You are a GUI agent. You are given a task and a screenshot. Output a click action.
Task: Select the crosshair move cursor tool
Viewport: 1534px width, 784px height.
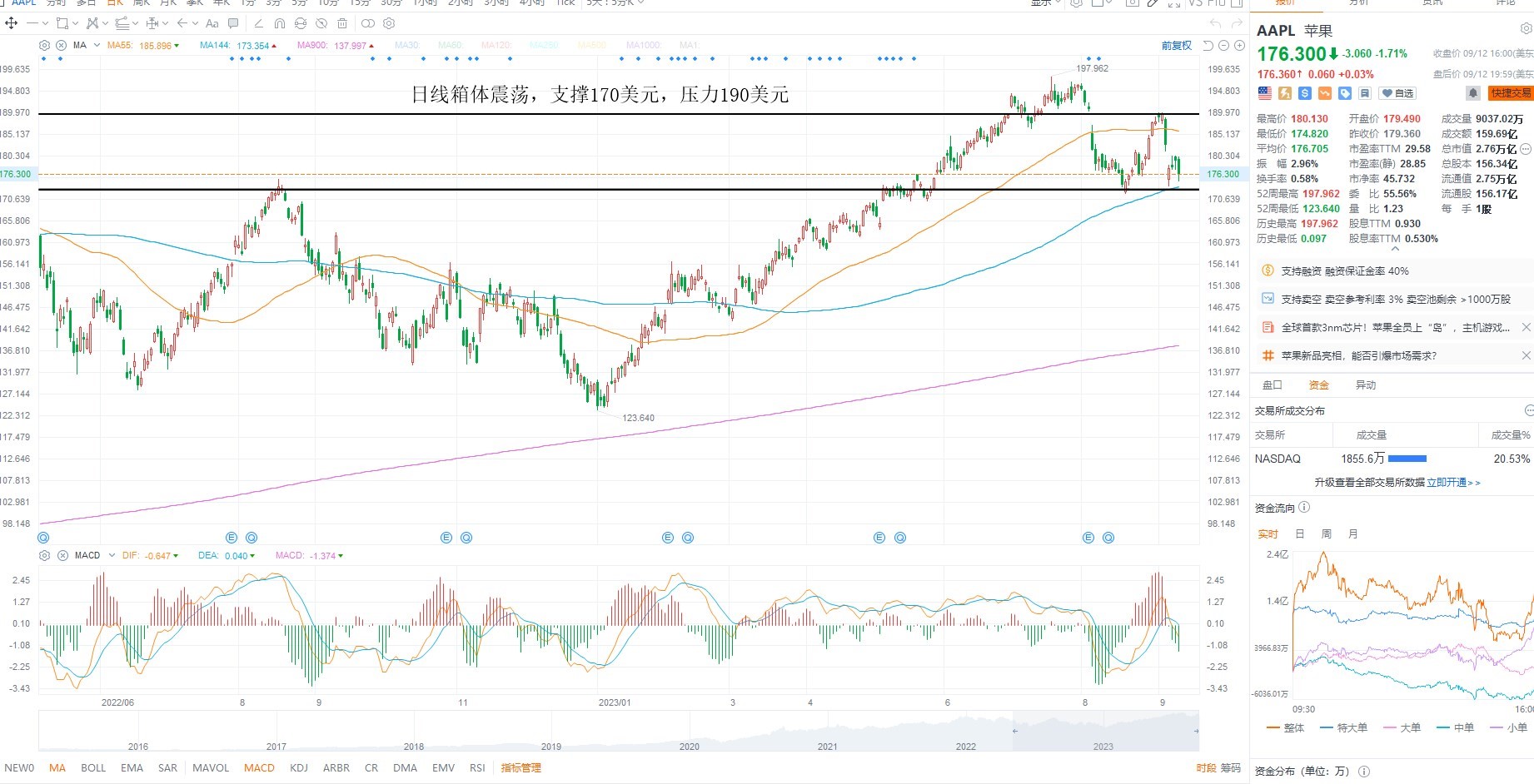tap(12, 23)
